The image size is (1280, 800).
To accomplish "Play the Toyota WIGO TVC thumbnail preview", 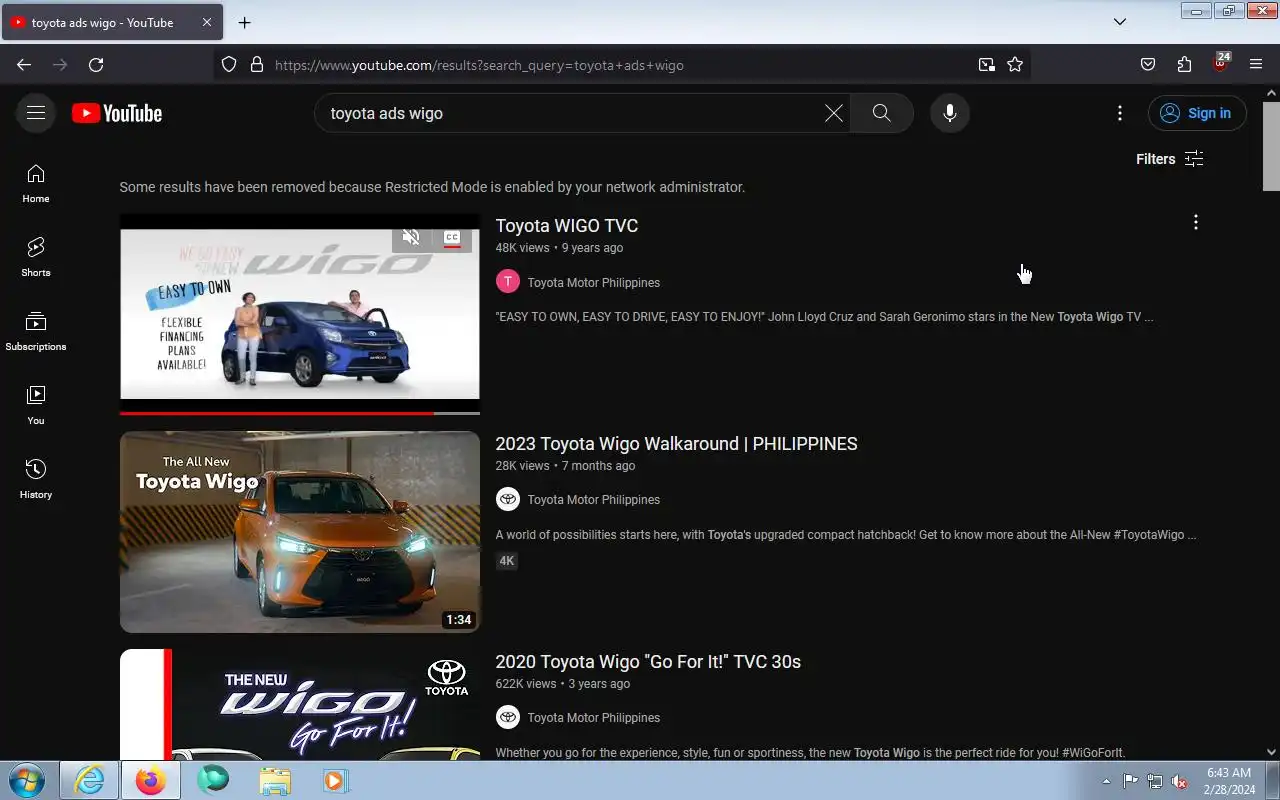I will pos(300,313).
